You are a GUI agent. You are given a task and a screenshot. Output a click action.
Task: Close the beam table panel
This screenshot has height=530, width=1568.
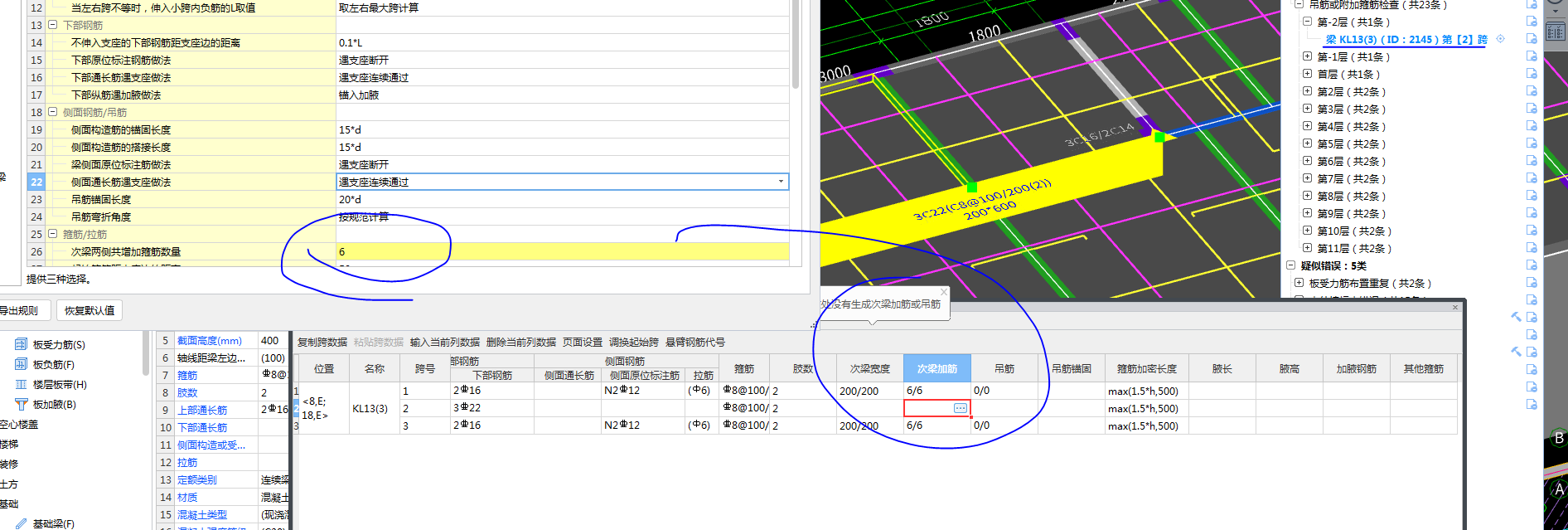tap(1454, 308)
